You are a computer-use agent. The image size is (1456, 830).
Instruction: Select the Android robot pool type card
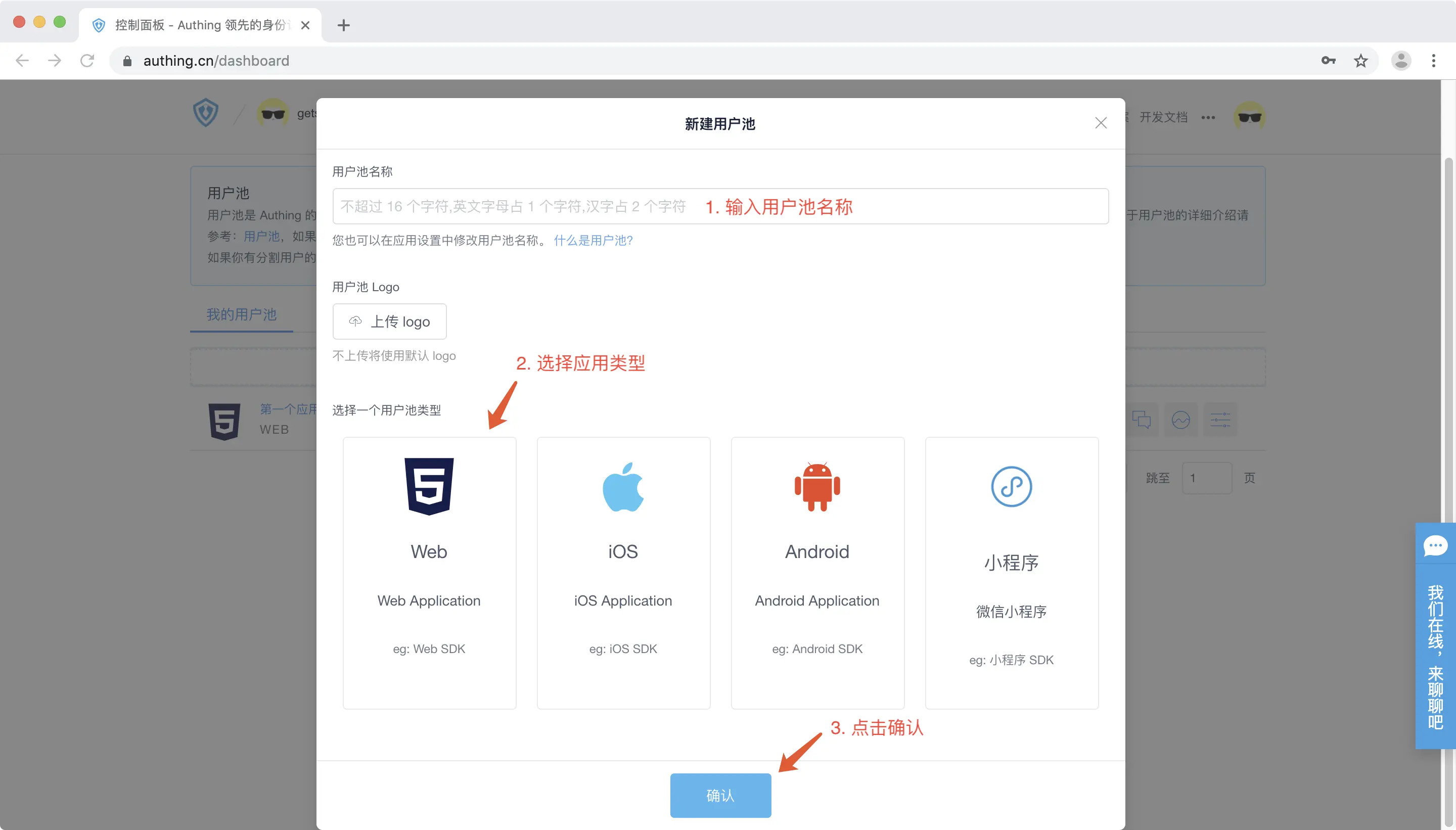coord(817,572)
